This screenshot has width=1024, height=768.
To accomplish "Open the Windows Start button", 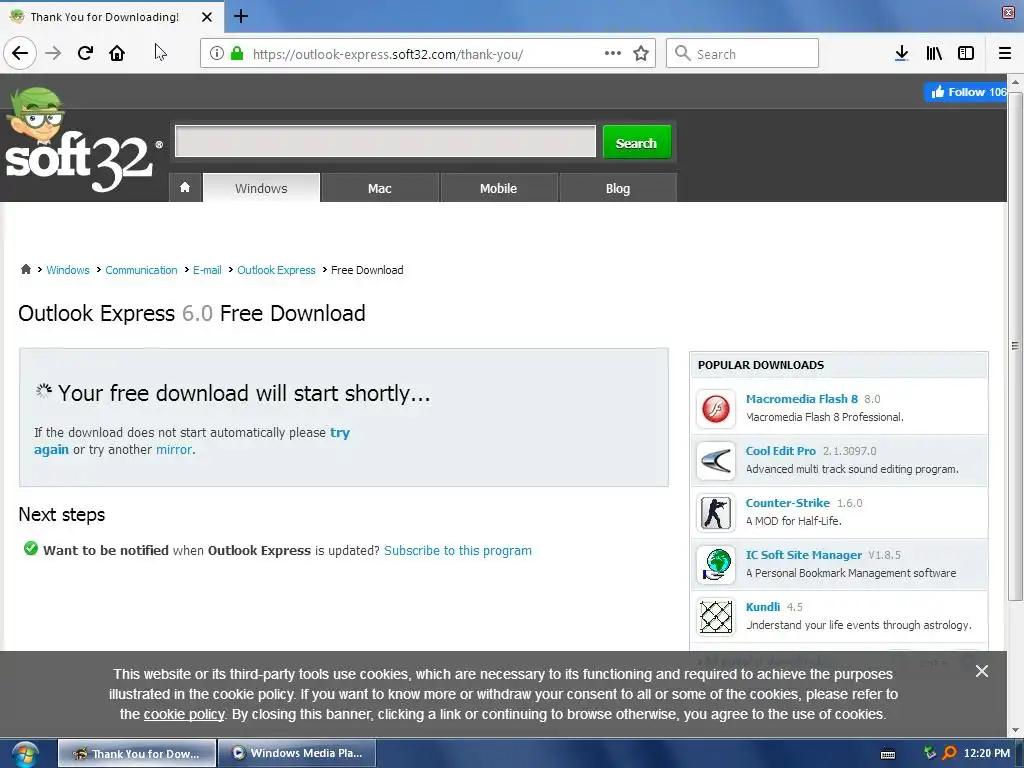I will coord(24,754).
